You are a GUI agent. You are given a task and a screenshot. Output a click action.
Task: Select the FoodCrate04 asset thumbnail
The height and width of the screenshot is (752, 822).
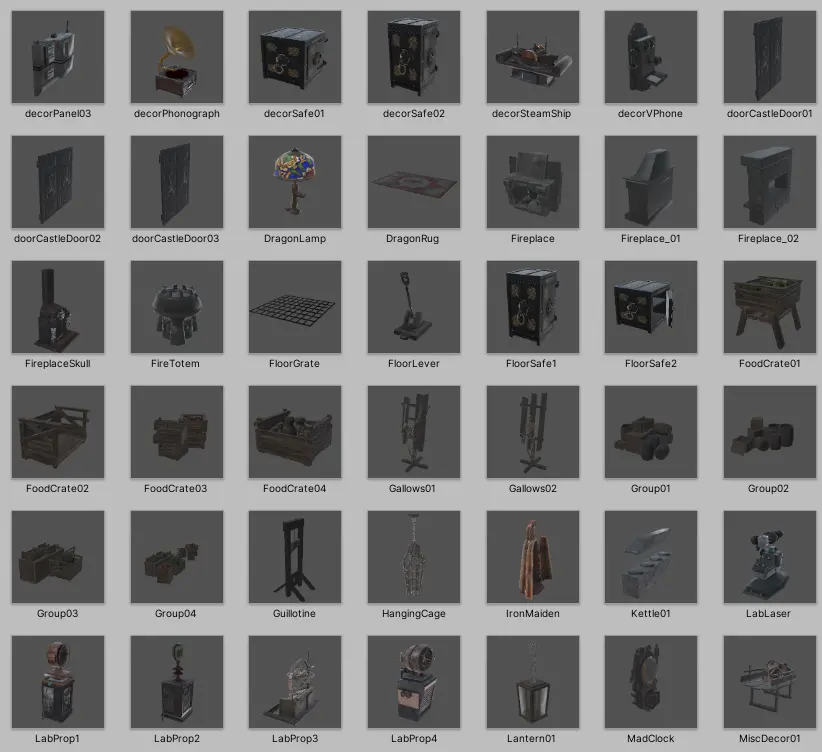point(295,432)
